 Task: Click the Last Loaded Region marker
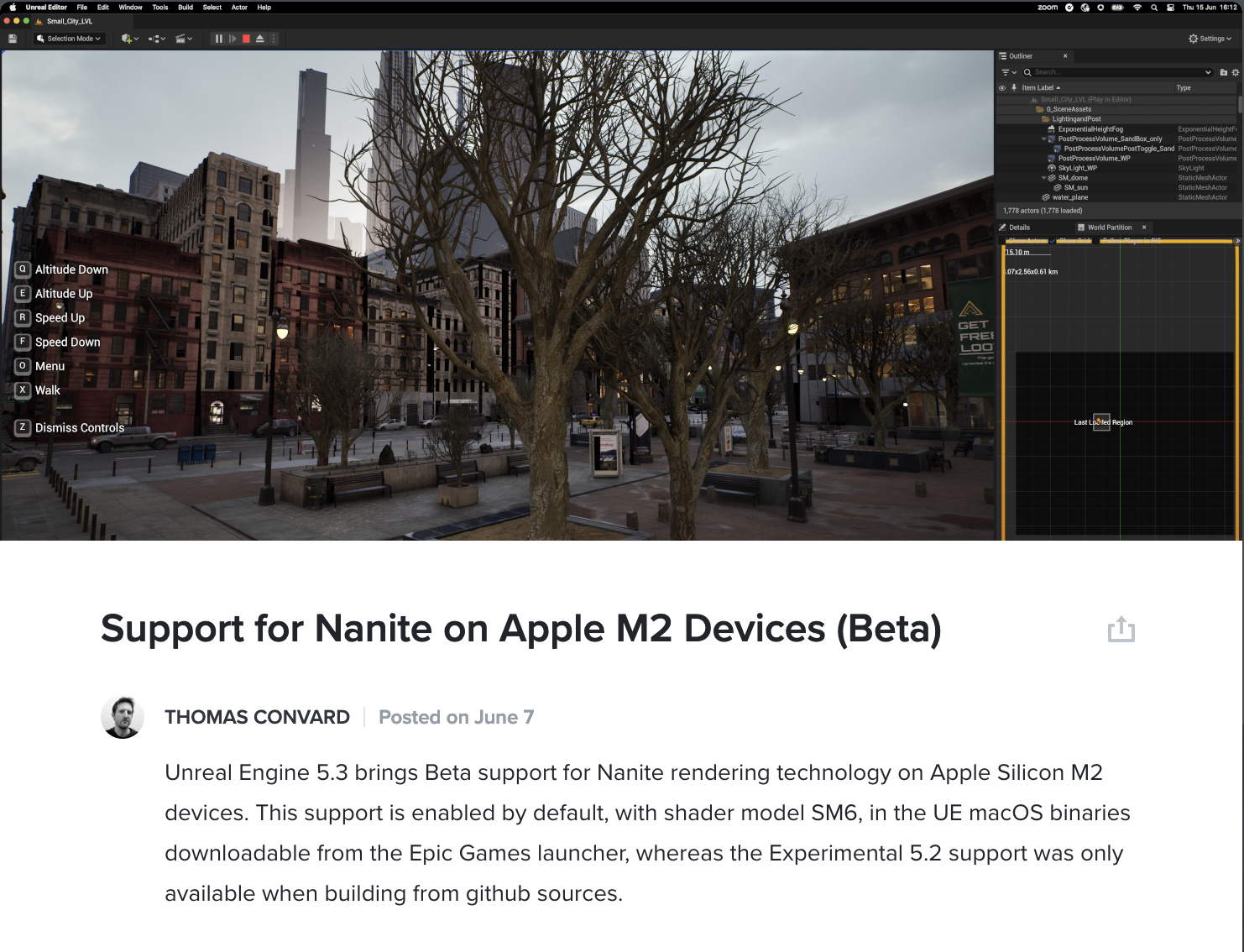(x=1102, y=422)
